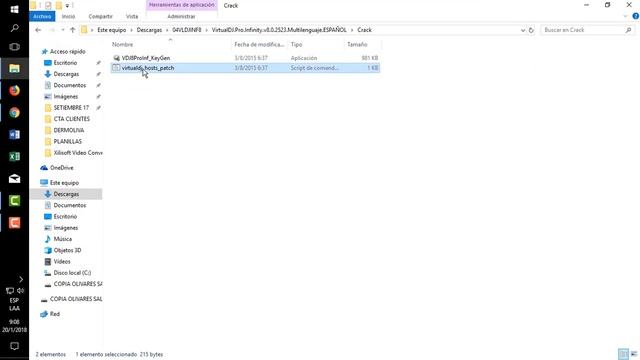This screenshot has height=360, width=640.
Task: Open taskbar search magnifier
Action: click(14, 28)
